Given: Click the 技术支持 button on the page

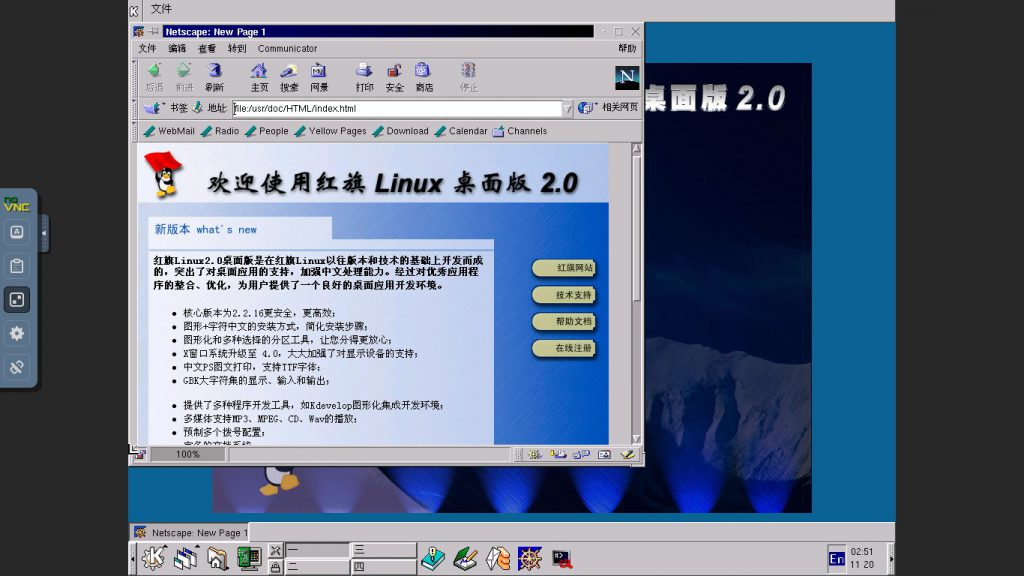Looking at the screenshot, I should pos(564,295).
